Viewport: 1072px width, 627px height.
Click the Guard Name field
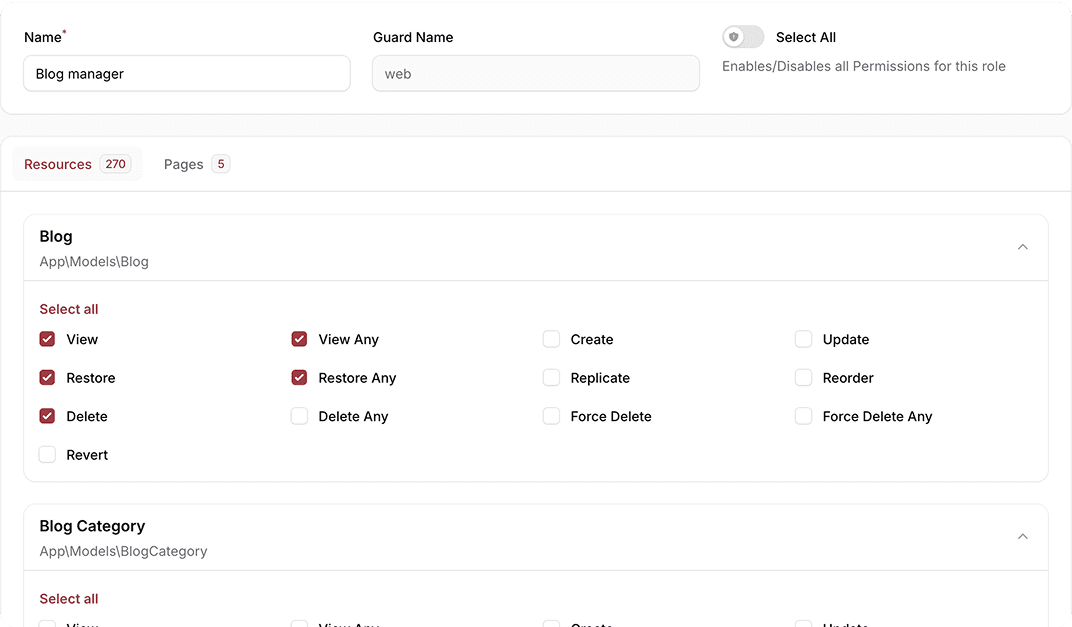pos(535,74)
